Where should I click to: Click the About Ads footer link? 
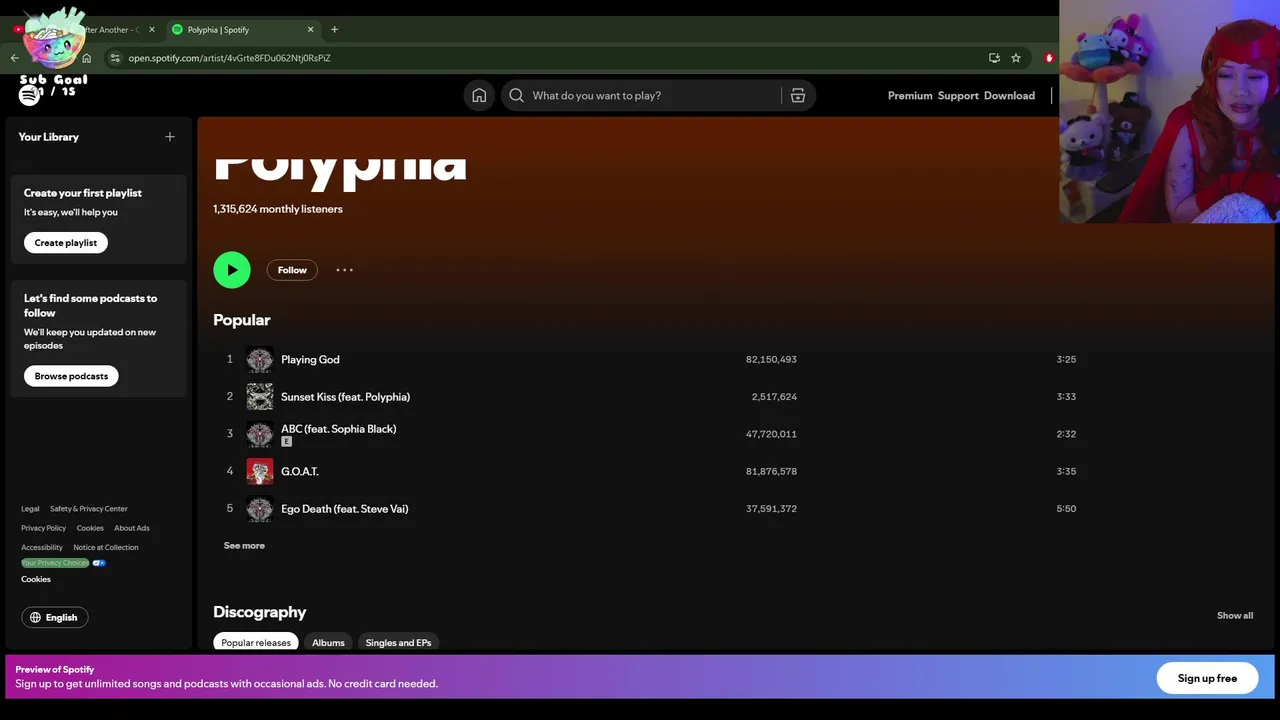coord(132,528)
